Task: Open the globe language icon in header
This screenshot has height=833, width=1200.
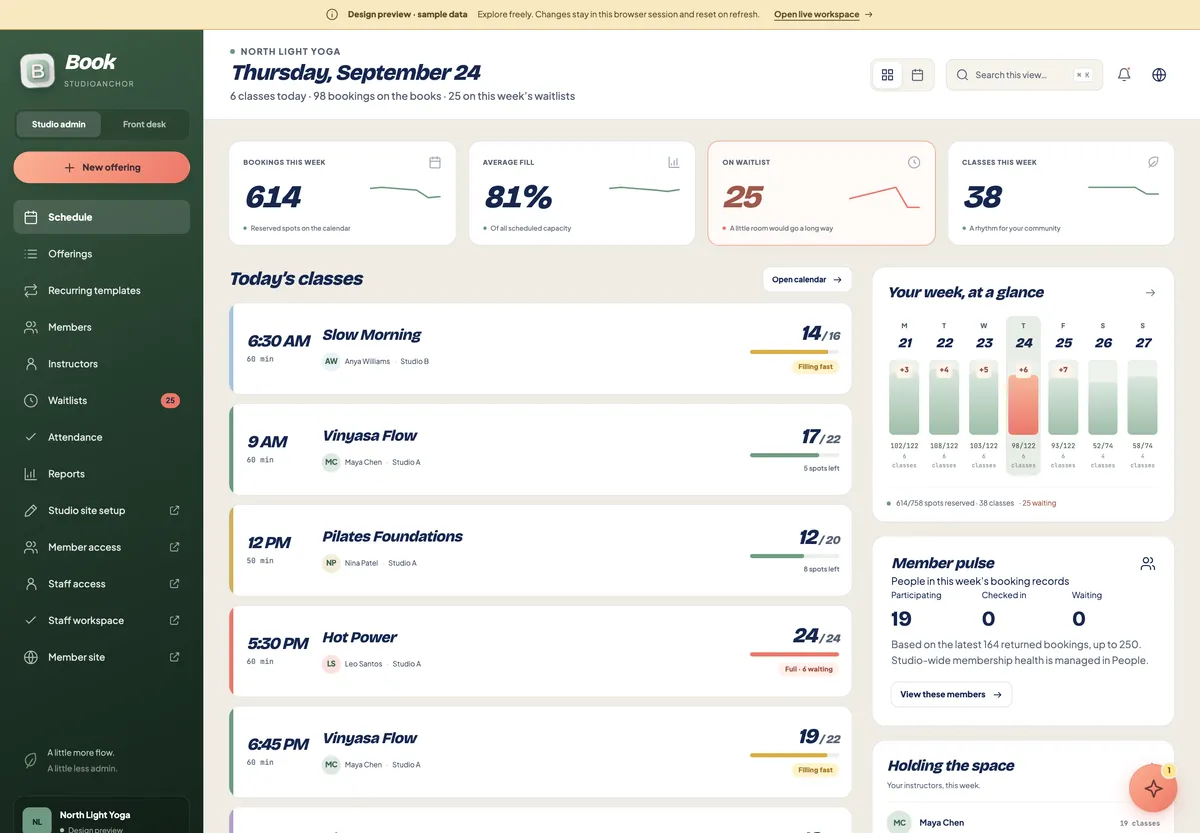Action: 1159,75
